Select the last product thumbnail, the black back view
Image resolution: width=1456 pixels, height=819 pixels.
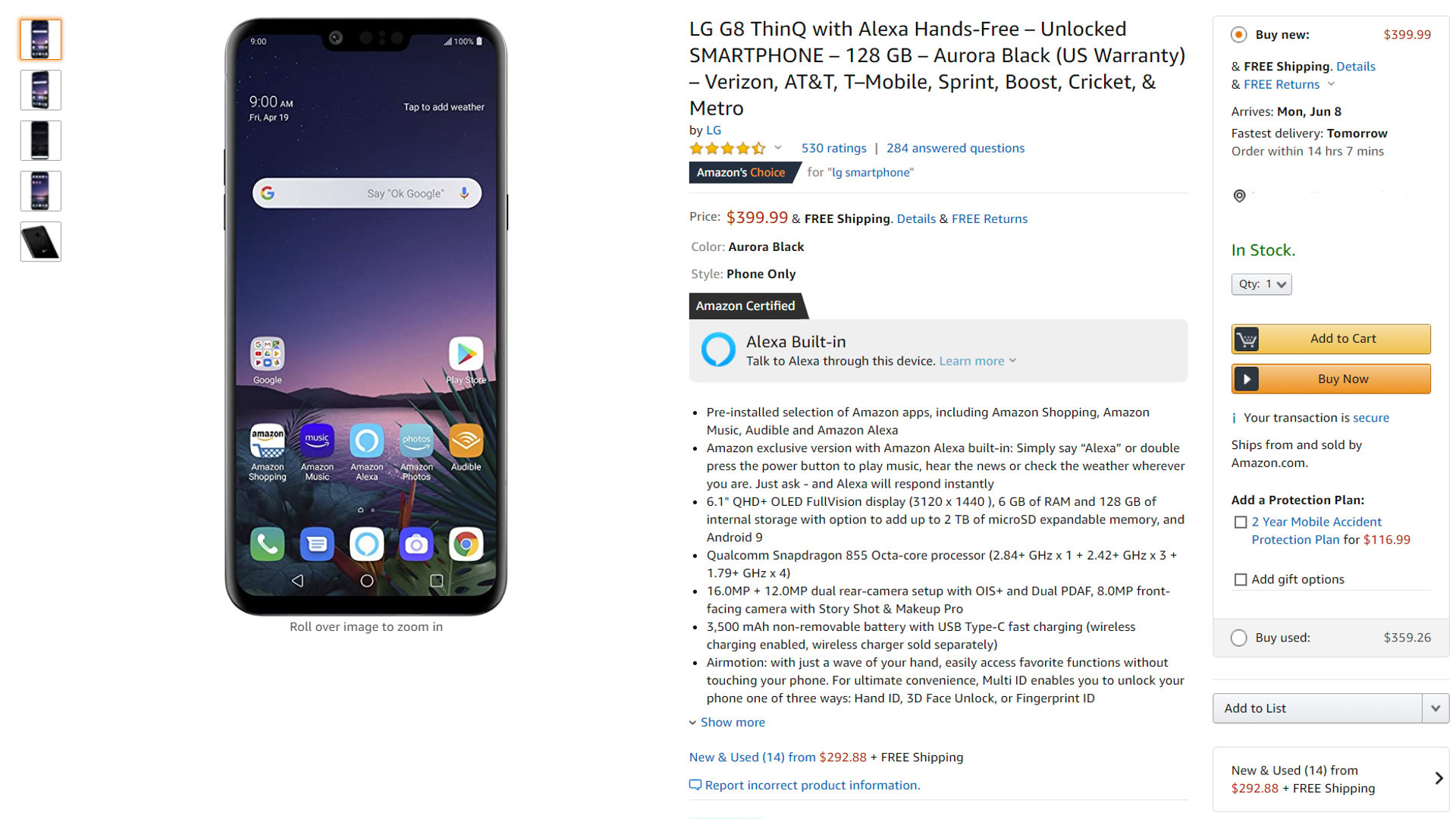40,242
